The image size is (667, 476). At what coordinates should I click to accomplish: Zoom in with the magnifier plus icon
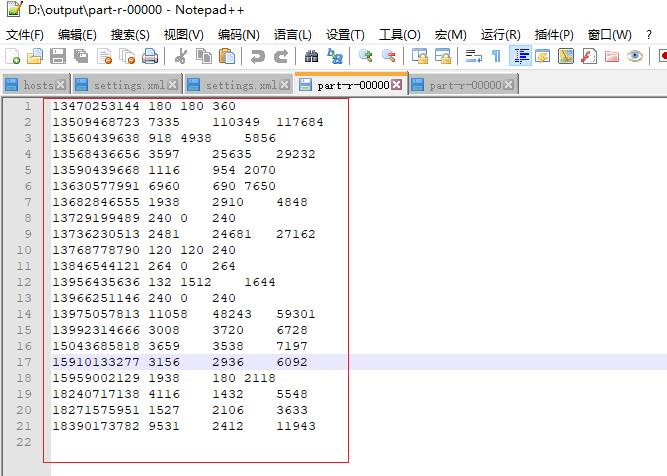[365, 56]
